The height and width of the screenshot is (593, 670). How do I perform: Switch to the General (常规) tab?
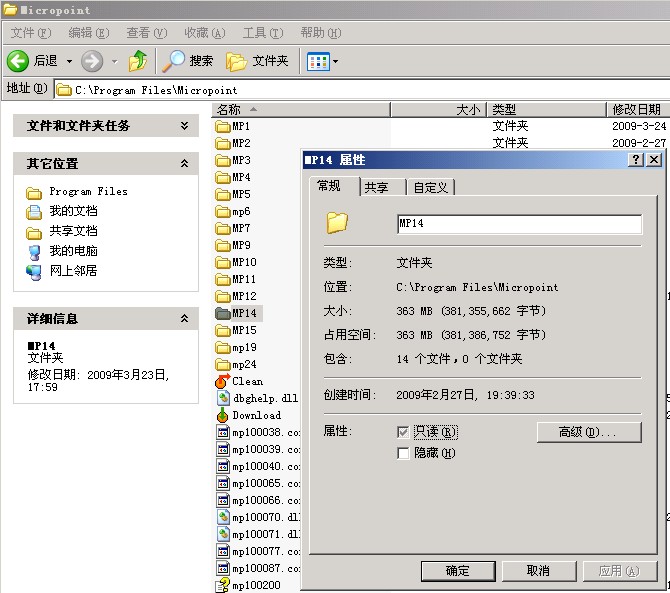(334, 186)
